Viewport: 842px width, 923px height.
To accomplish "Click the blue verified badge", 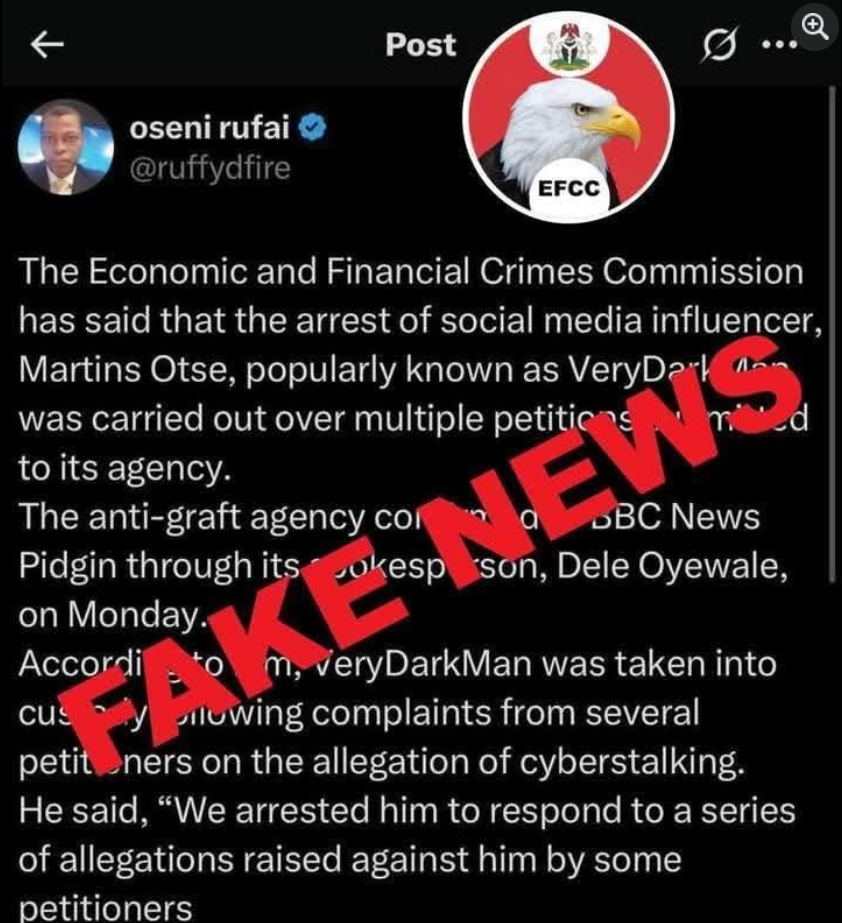I will click(313, 128).
